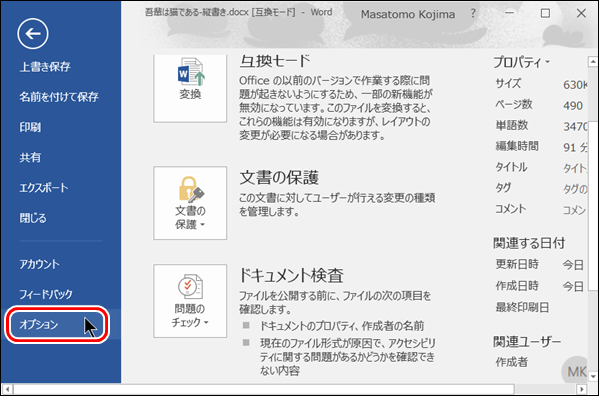Image resolution: width=599 pixels, height=396 pixels.
Task: Click 閉じる to close the document
Action: pos(33,218)
